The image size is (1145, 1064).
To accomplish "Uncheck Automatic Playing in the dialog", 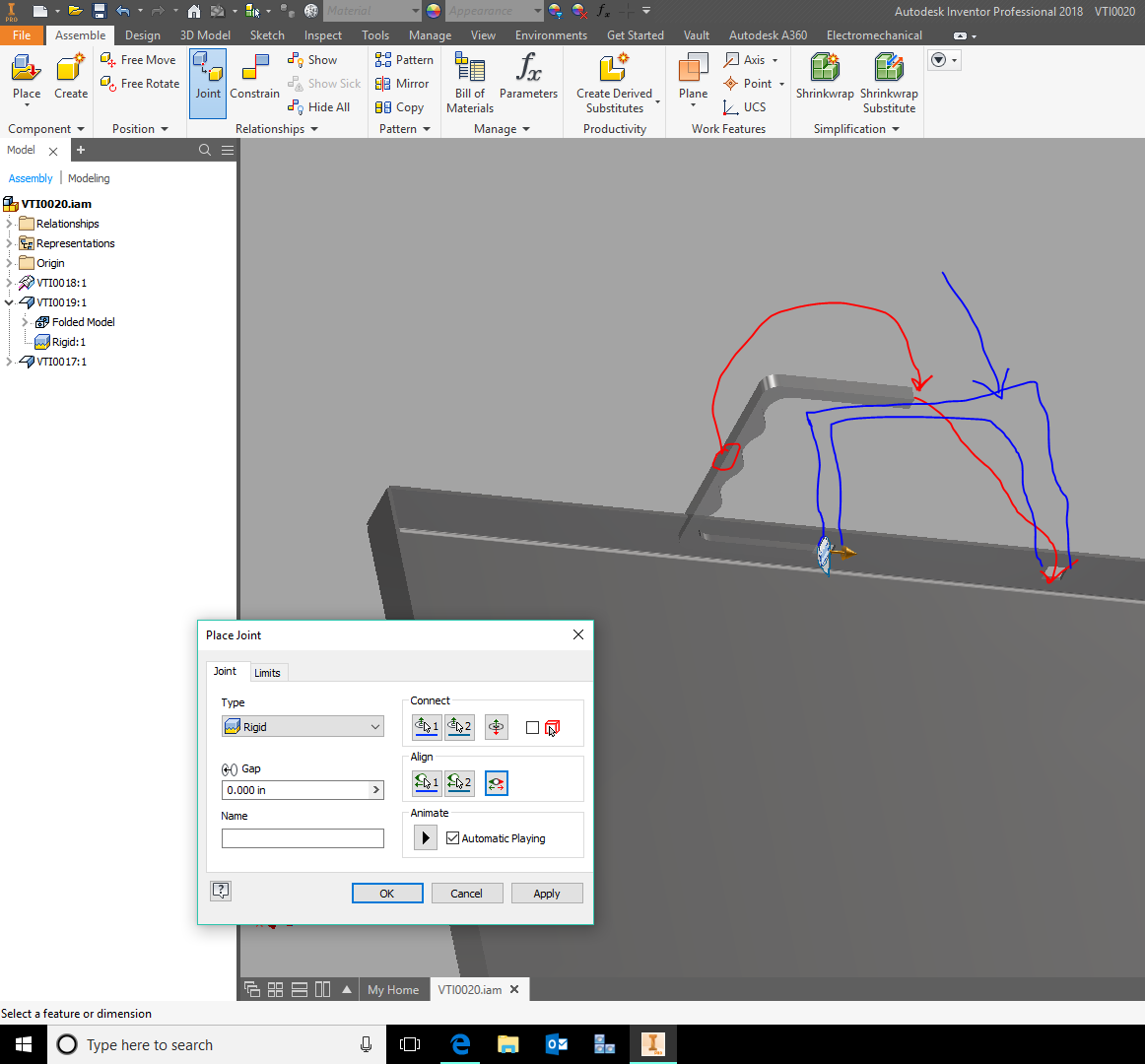I will [x=451, y=838].
